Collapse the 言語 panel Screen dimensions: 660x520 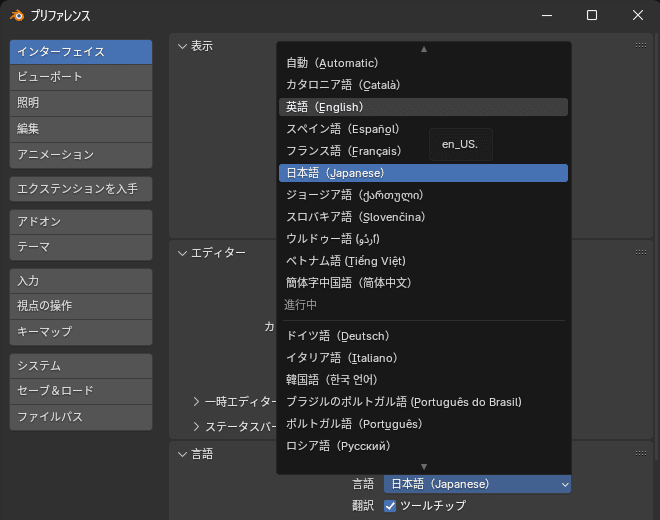[182, 454]
